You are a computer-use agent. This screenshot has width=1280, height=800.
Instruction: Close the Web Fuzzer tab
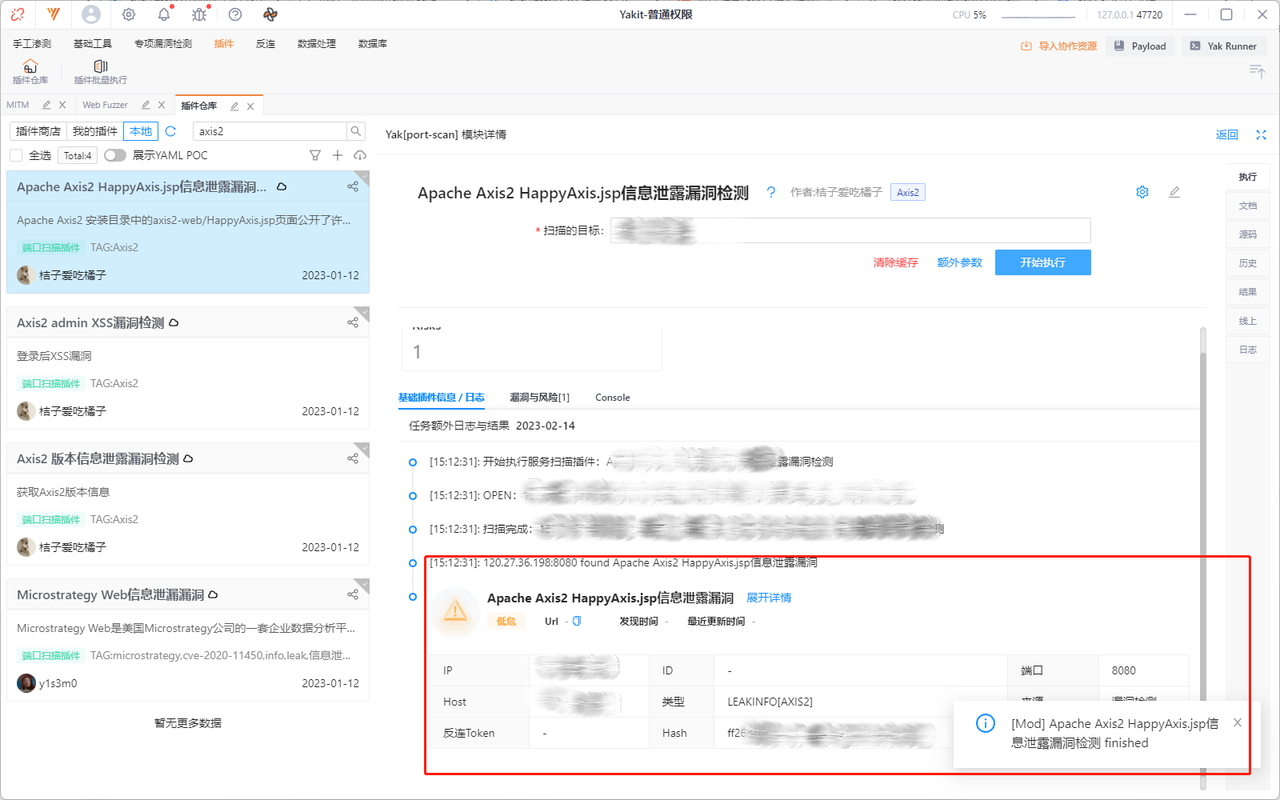click(x=162, y=105)
